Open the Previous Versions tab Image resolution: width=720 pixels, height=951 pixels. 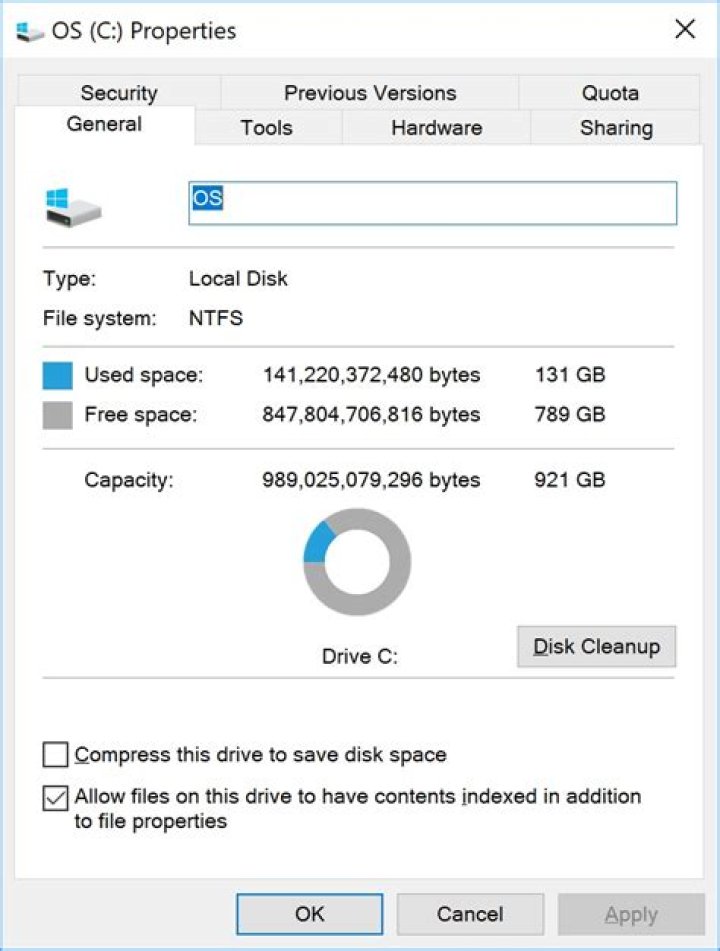tap(370, 93)
